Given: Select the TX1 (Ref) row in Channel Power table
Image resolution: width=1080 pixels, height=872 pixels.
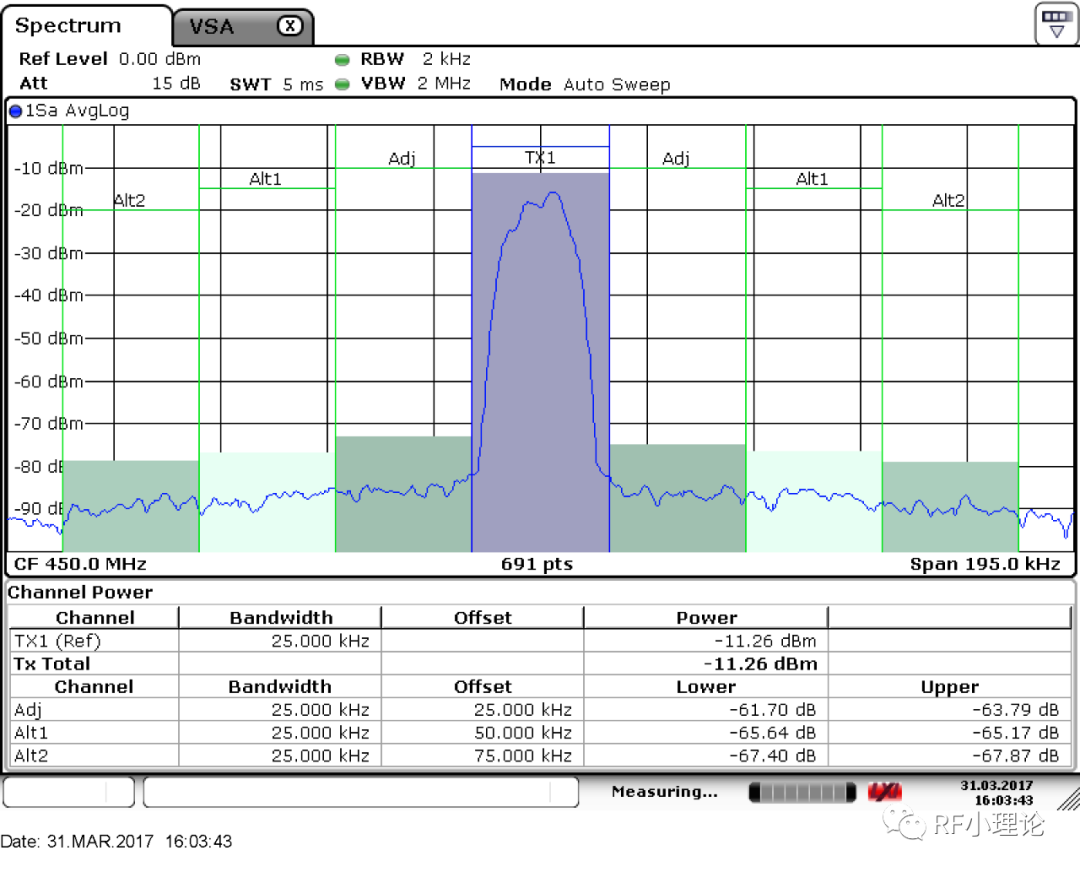Looking at the screenshot, I should (93, 640).
